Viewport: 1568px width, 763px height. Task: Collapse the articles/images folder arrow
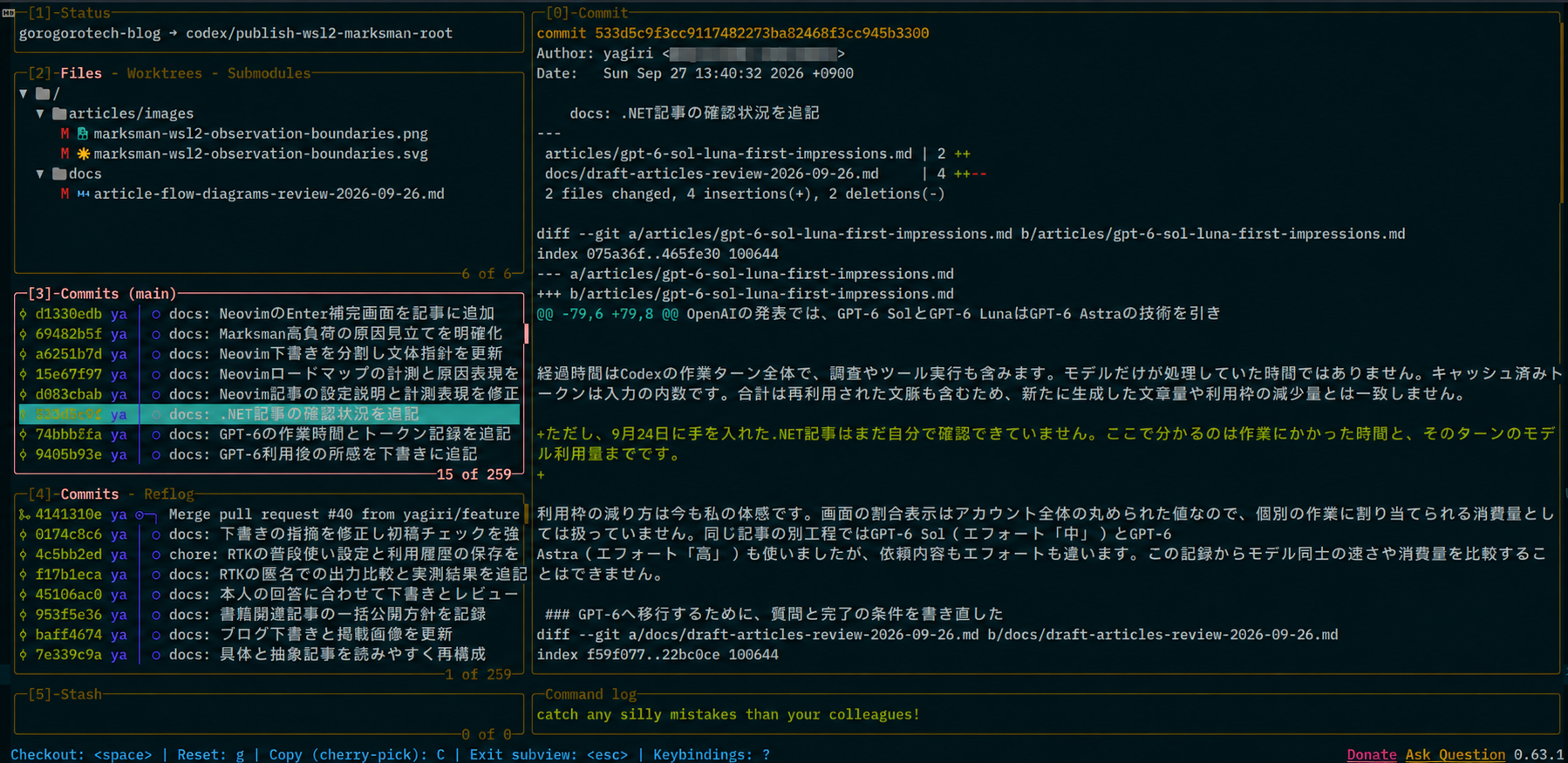tap(40, 113)
